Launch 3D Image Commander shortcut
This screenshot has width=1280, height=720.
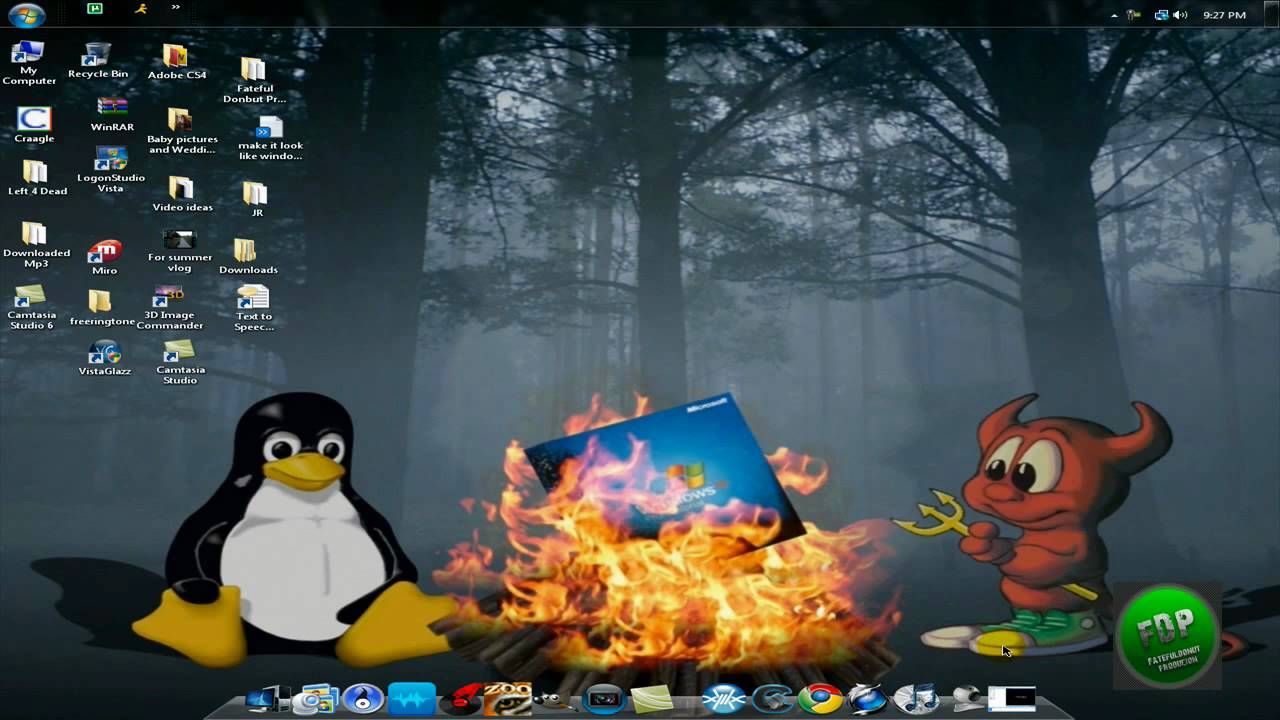tap(170, 308)
